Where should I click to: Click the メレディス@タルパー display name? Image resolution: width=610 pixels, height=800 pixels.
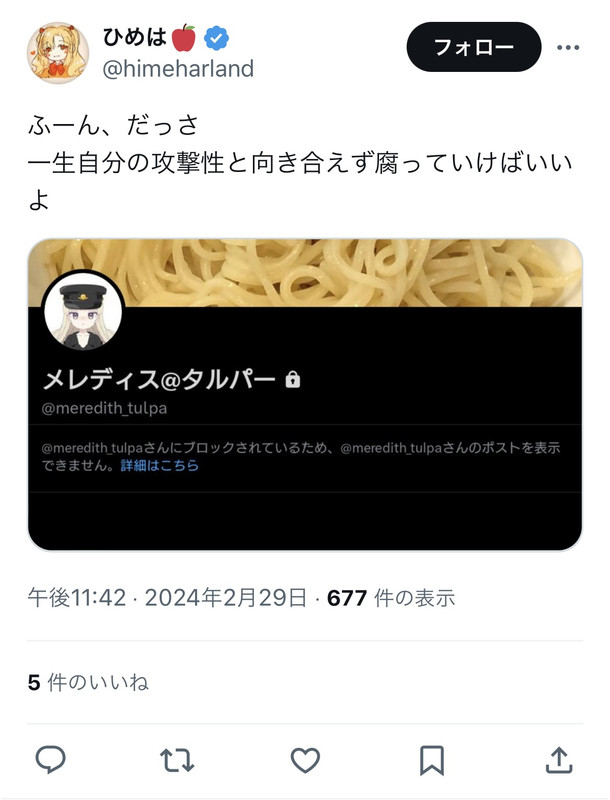coord(159,380)
